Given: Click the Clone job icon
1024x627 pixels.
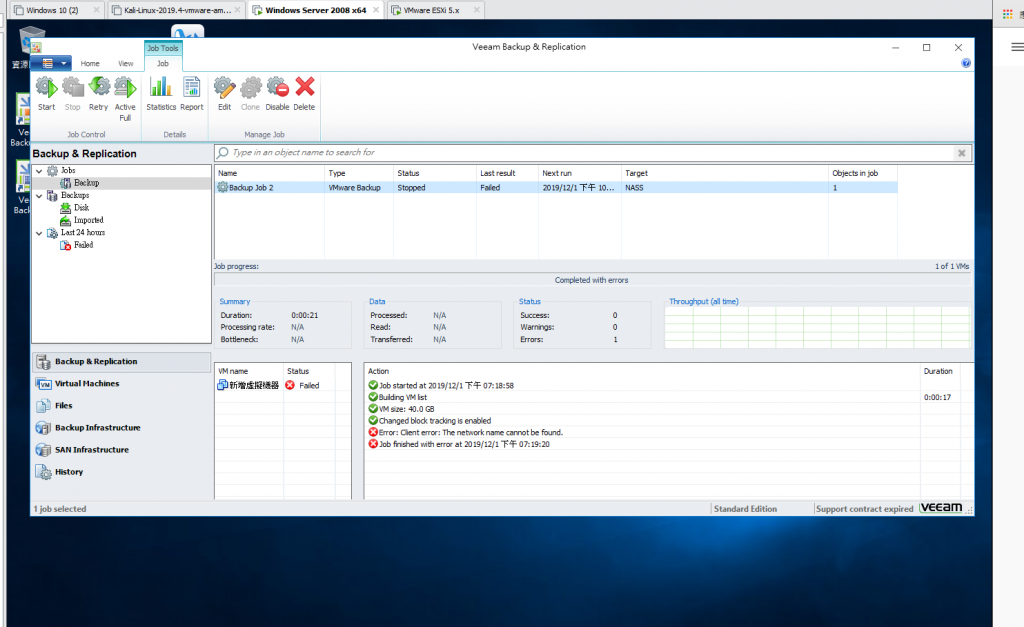Looking at the screenshot, I should pyautogui.click(x=250, y=93).
